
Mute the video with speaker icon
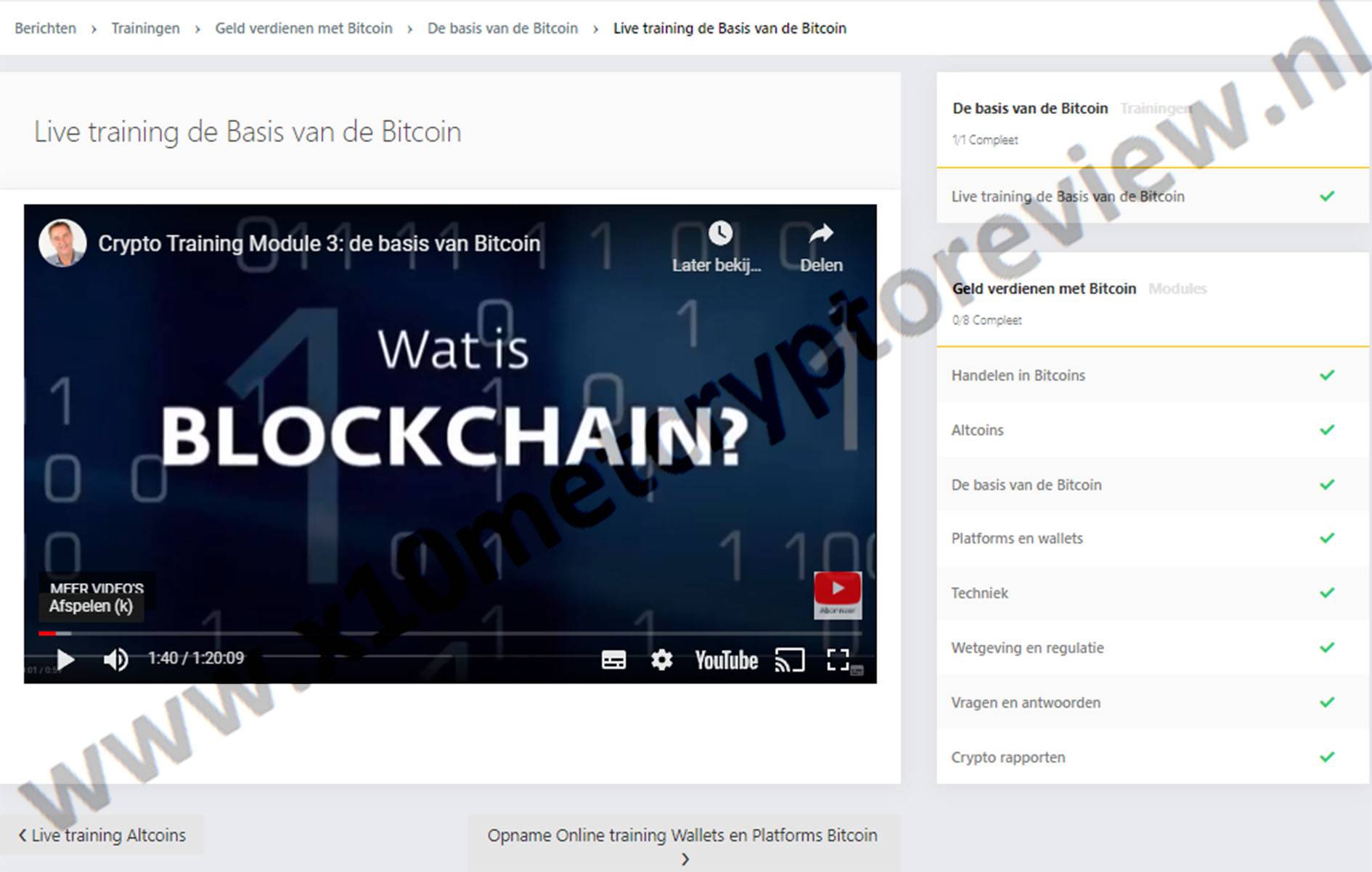point(115,659)
